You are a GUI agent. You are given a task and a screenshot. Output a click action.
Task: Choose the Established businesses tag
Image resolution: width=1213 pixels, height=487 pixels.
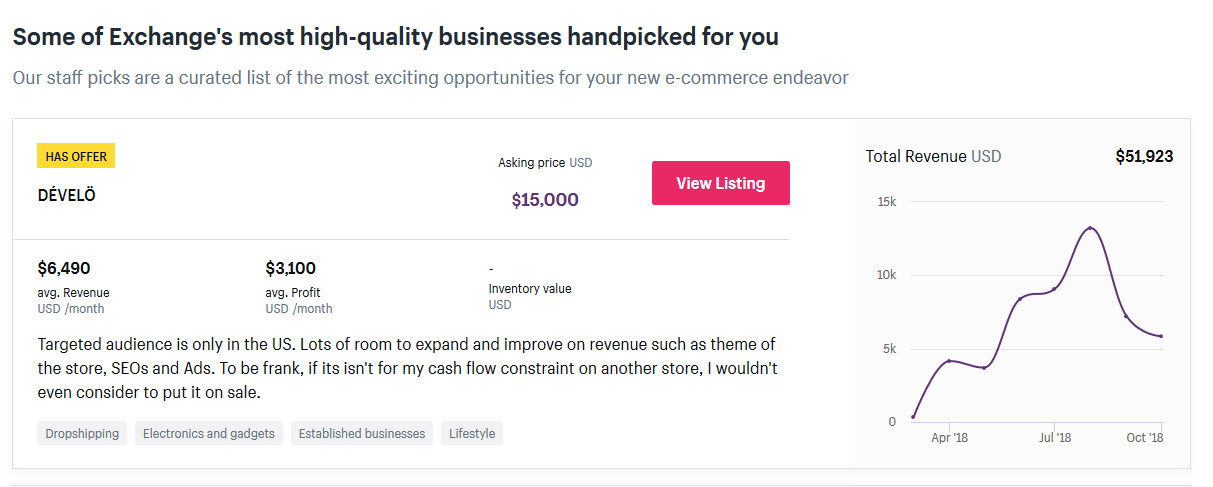click(x=362, y=433)
